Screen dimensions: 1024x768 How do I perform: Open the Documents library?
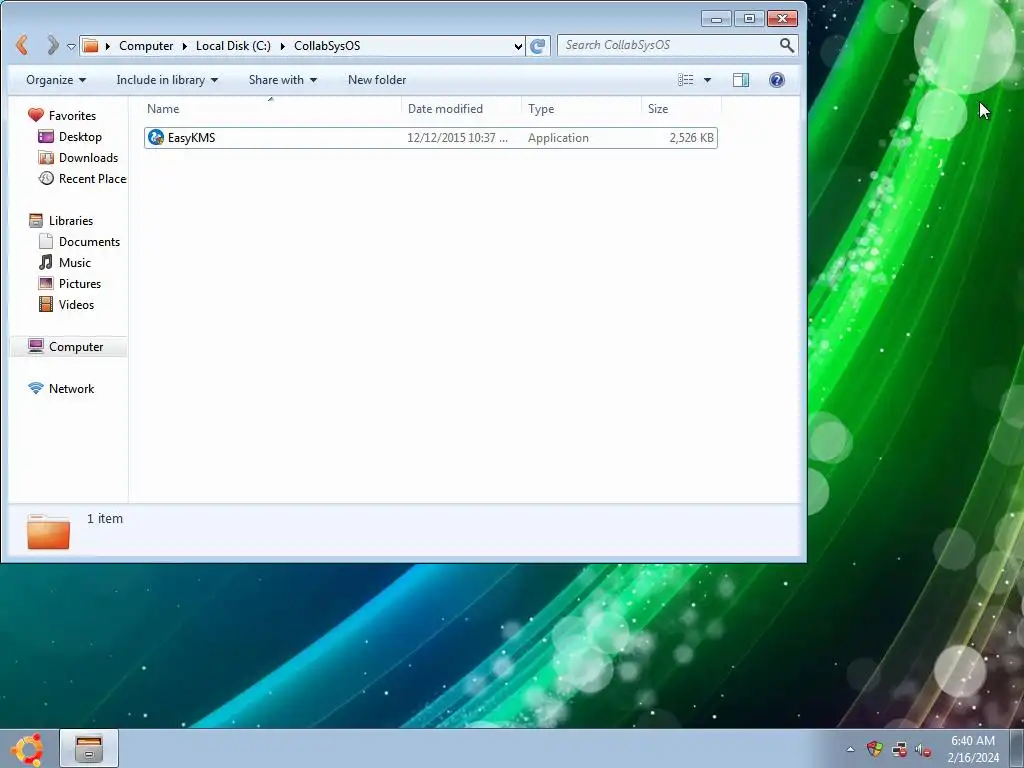(x=89, y=242)
